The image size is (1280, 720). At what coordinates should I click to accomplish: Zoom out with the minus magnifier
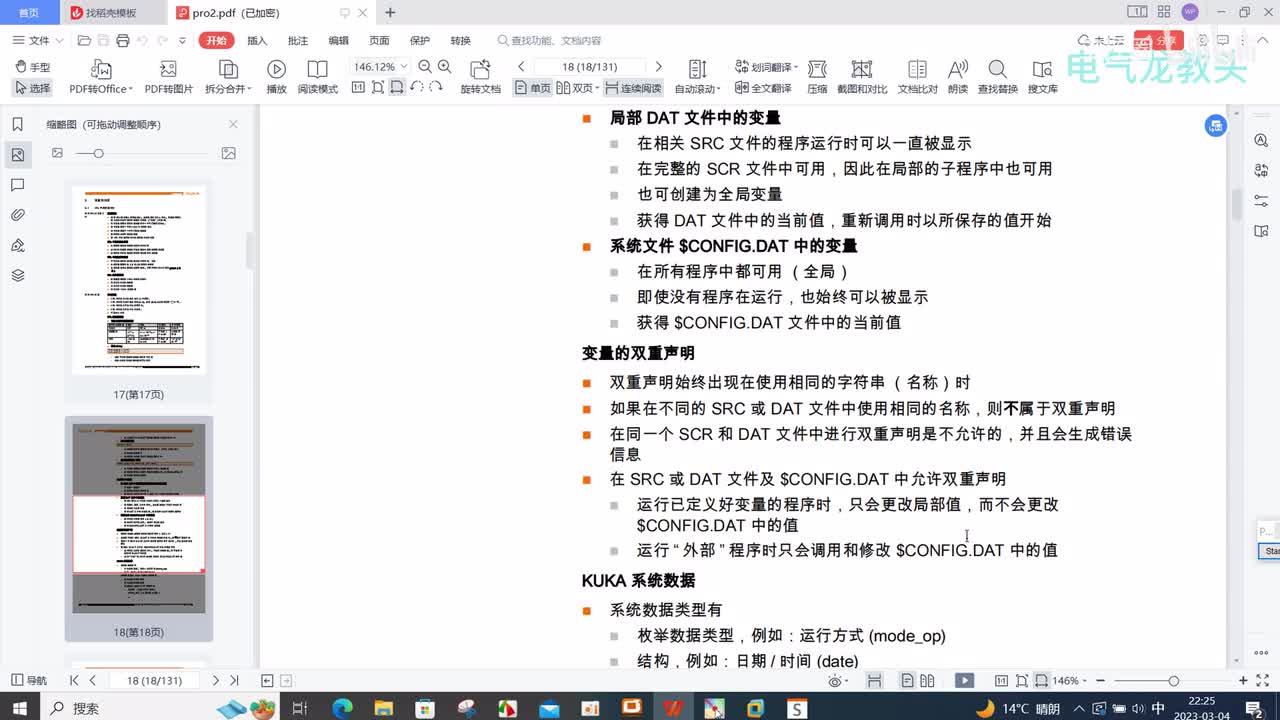coord(425,67)
